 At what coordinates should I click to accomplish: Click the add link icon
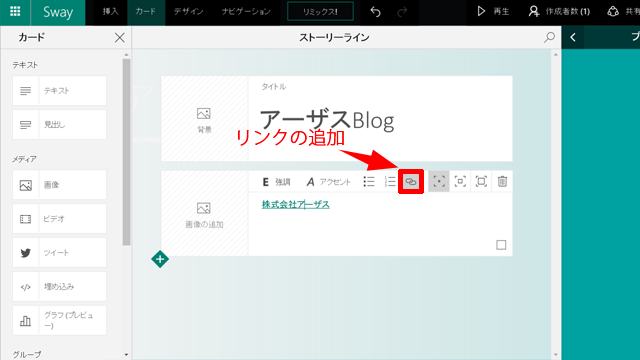point(411,182)
